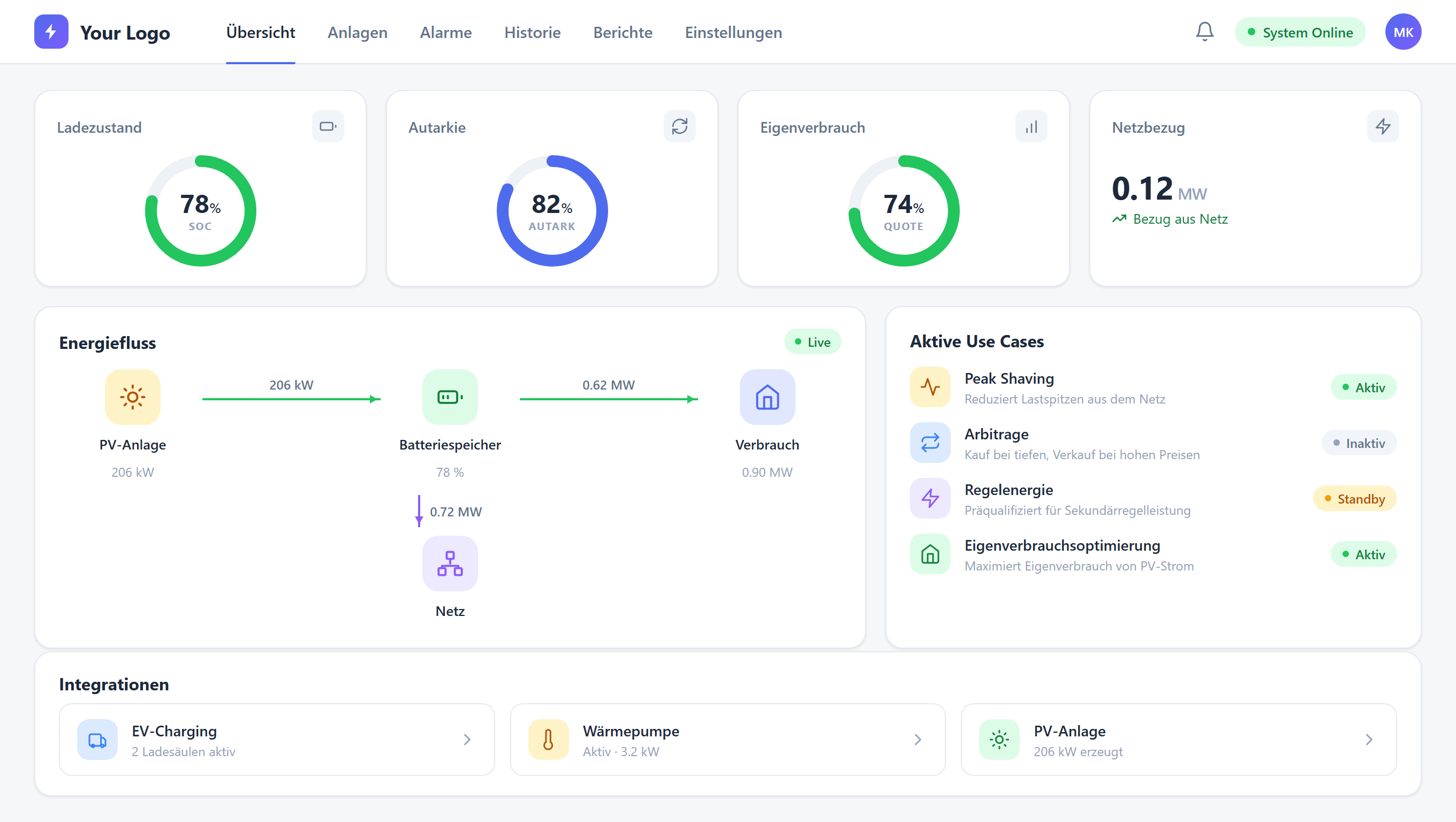Click the Wärmepumpe thermometer icon
This screenshot has height=822, width=1456.
click(x=548, y=740)
